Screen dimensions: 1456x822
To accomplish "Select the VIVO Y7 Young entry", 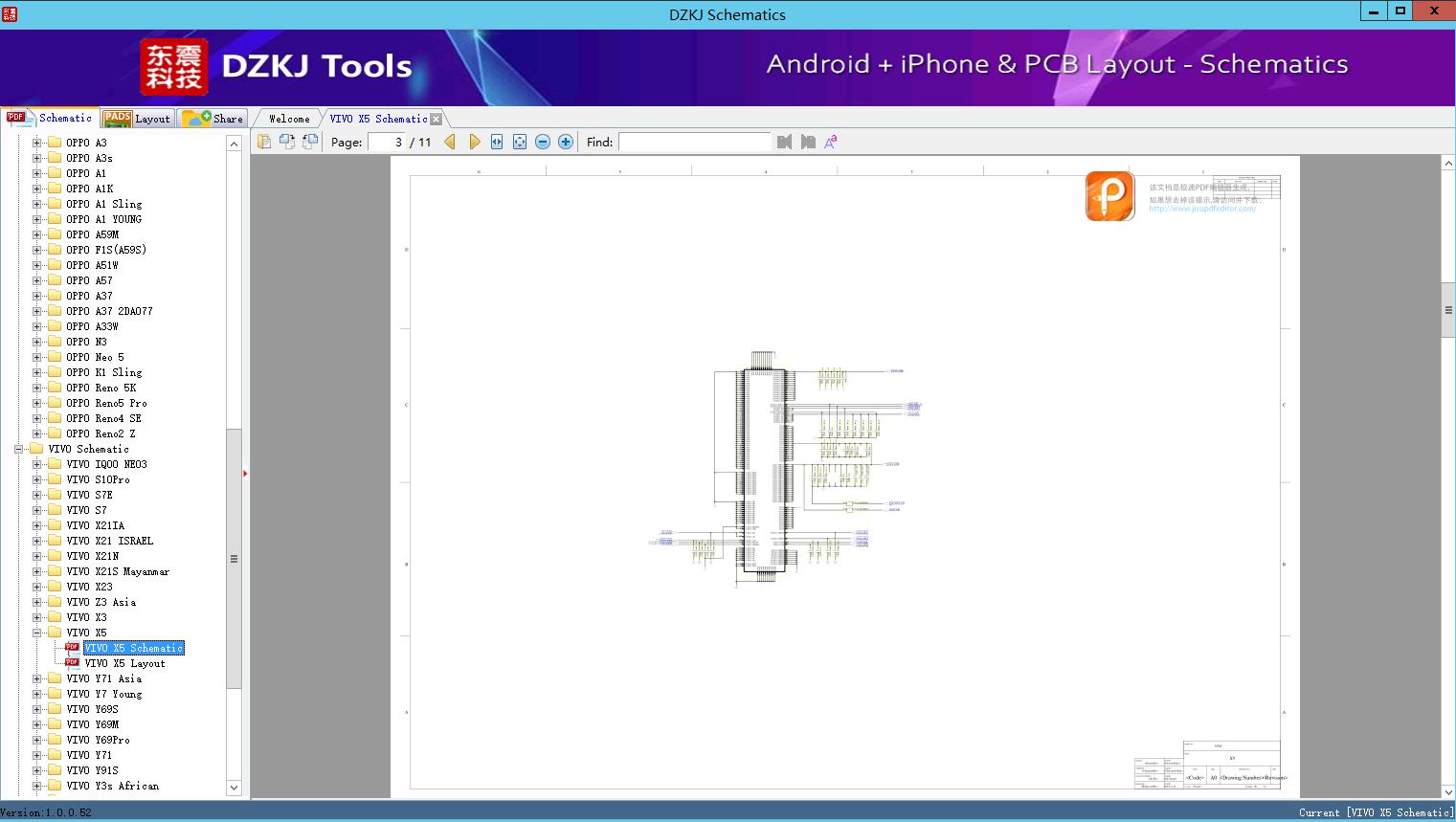I will [103, 694].
